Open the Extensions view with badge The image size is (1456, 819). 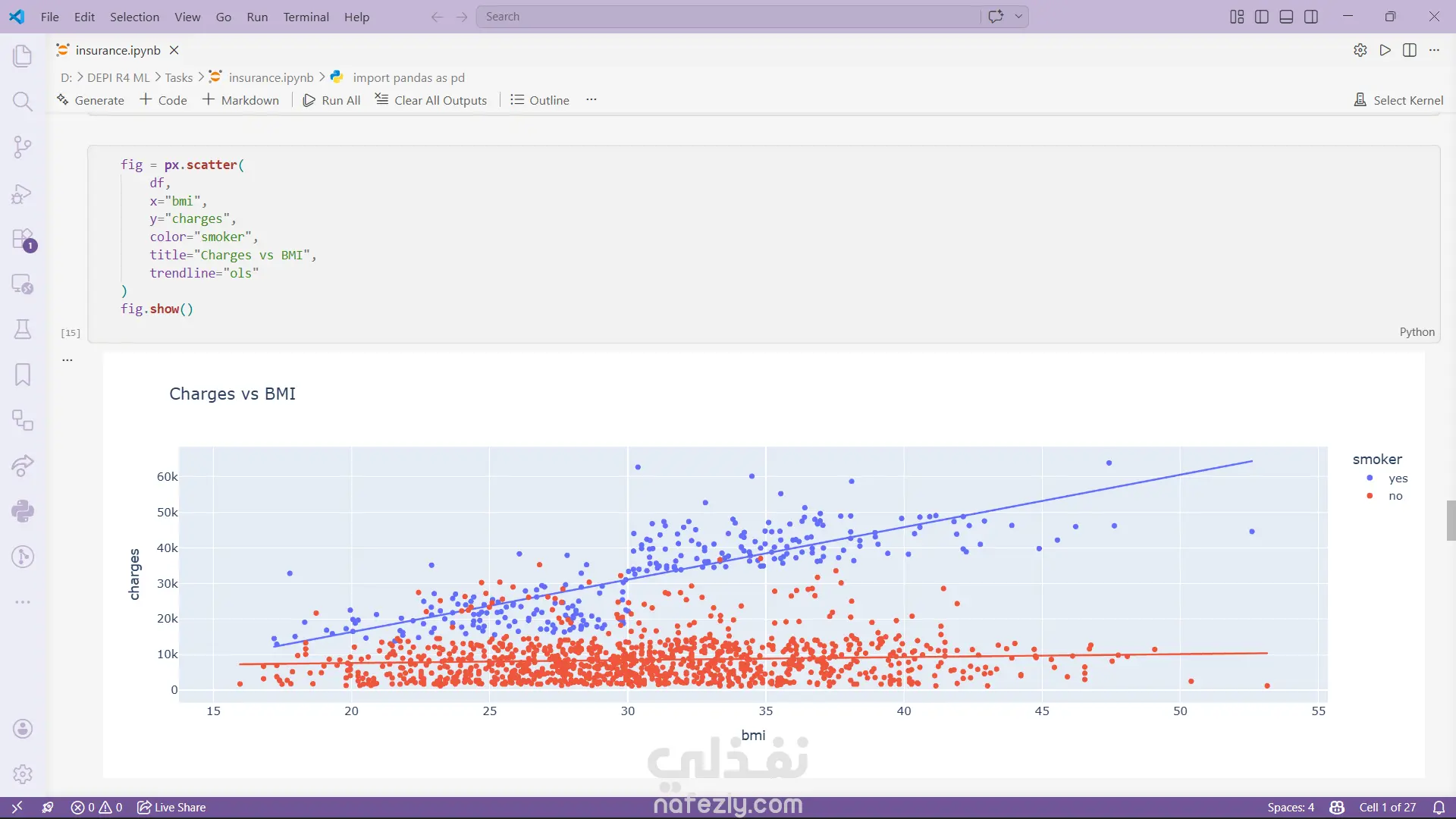[x=23, y=239]
